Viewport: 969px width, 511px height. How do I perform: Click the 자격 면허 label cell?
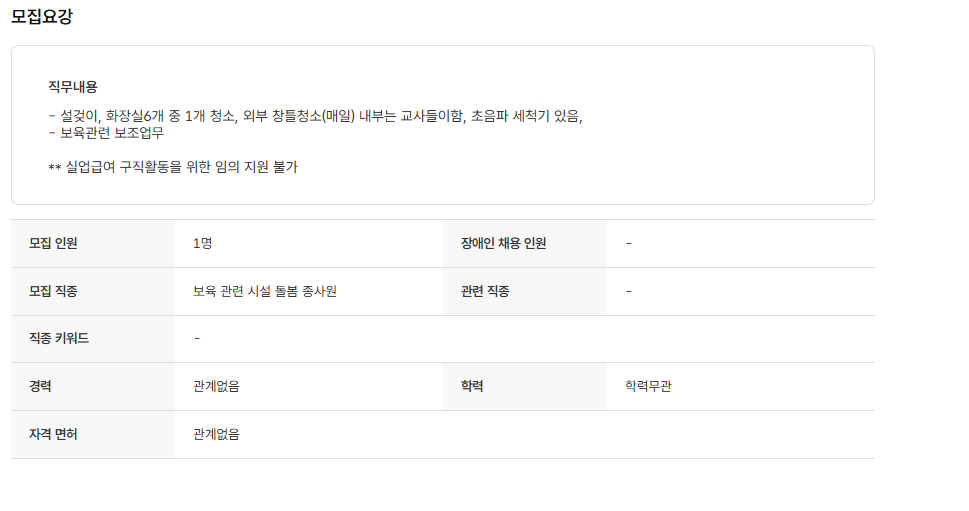click(53, 434)
